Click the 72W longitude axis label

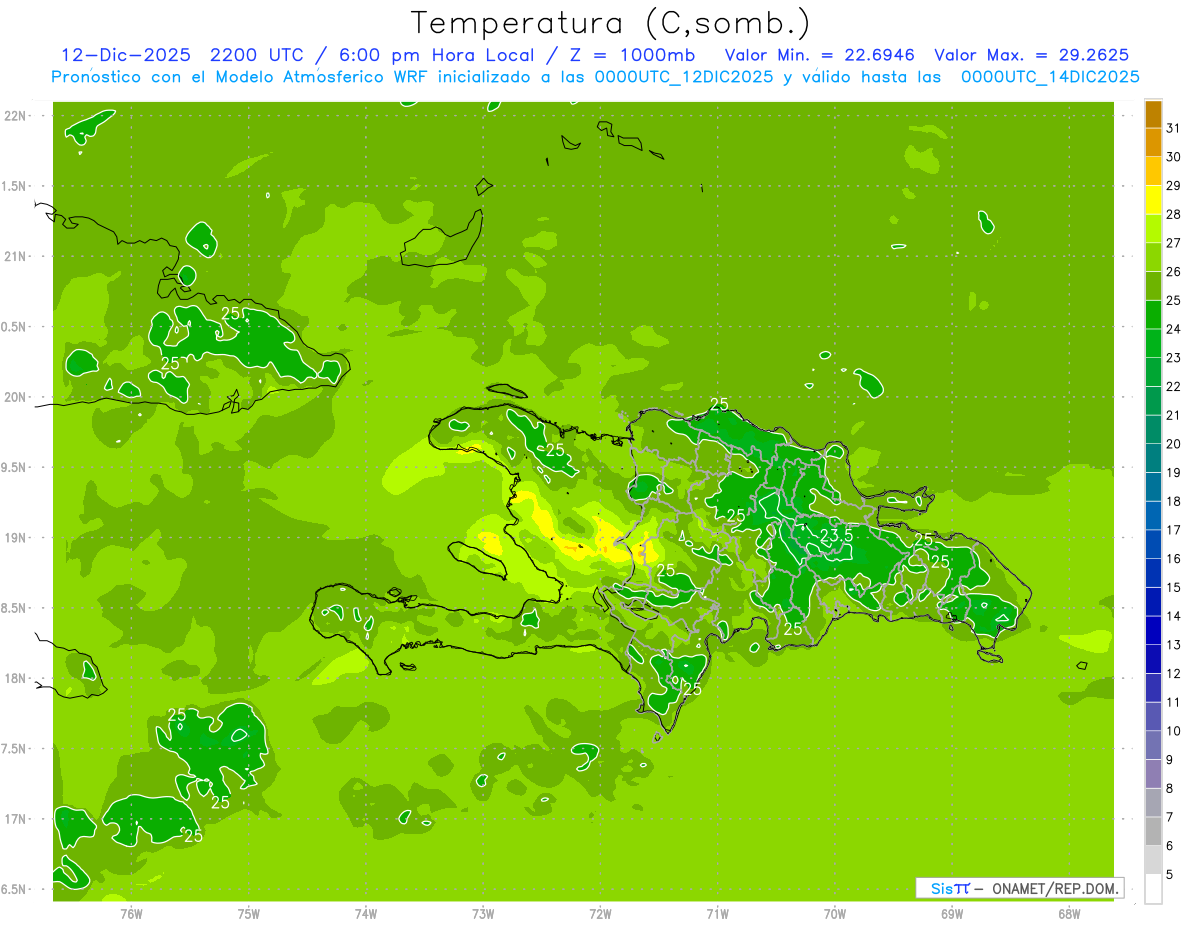[x=600, y=914]
